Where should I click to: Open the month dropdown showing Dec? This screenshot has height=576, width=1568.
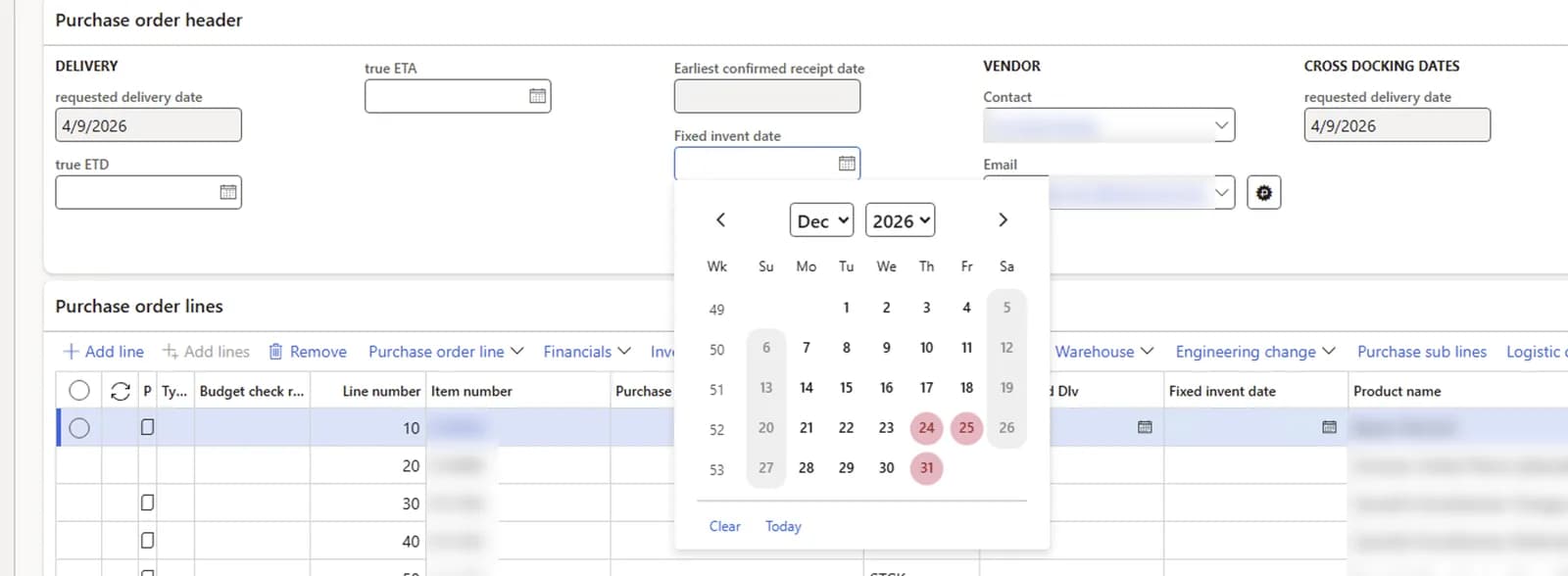[821, 220]
